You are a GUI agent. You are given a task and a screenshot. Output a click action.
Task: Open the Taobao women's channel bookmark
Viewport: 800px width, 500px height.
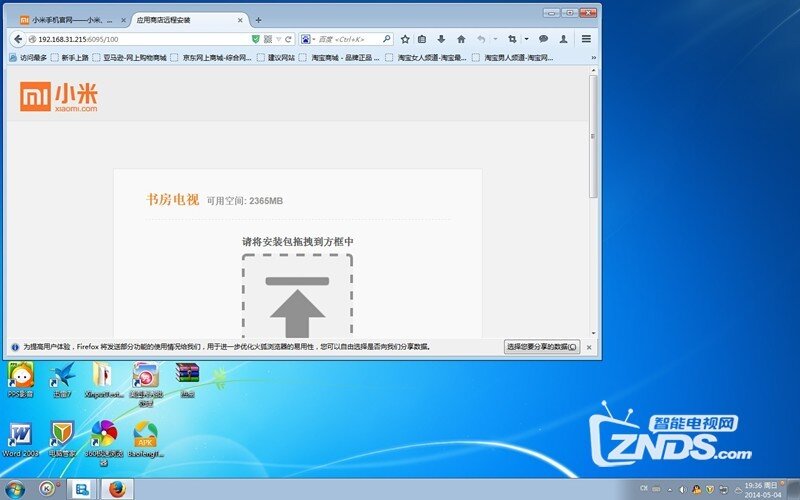tap(426, 58)
